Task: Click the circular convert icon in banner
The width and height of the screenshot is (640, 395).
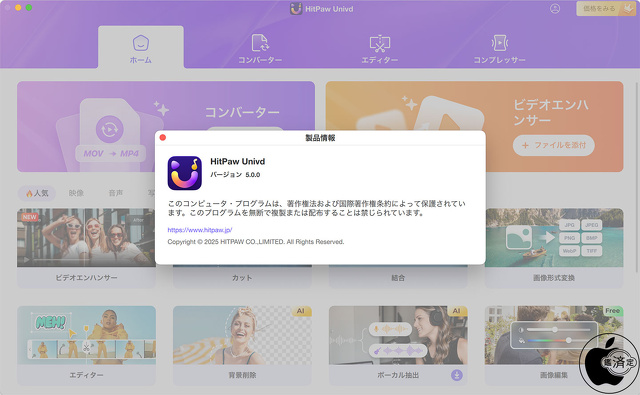Action: [109, 129]
